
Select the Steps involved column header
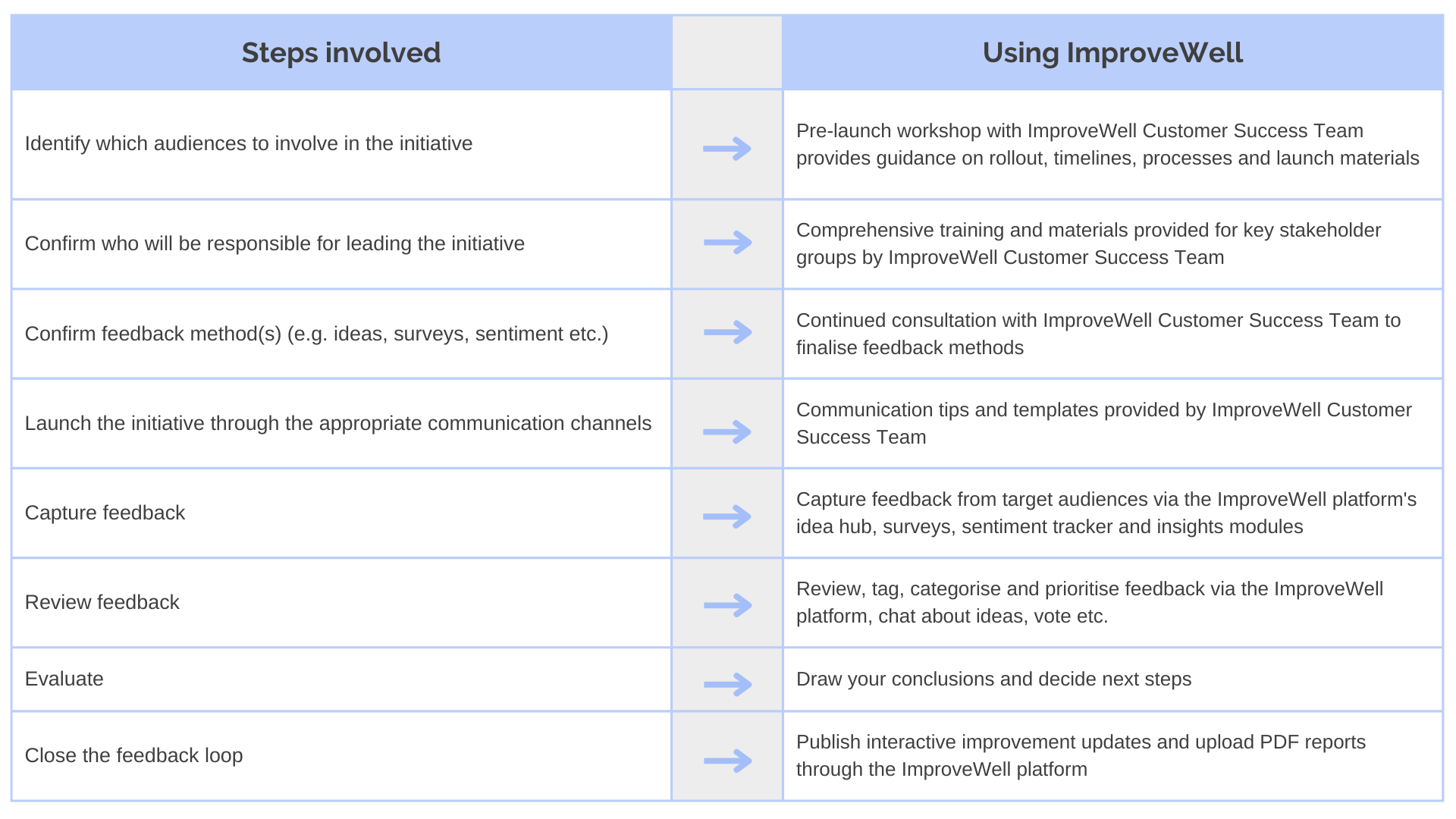[341, 52]
